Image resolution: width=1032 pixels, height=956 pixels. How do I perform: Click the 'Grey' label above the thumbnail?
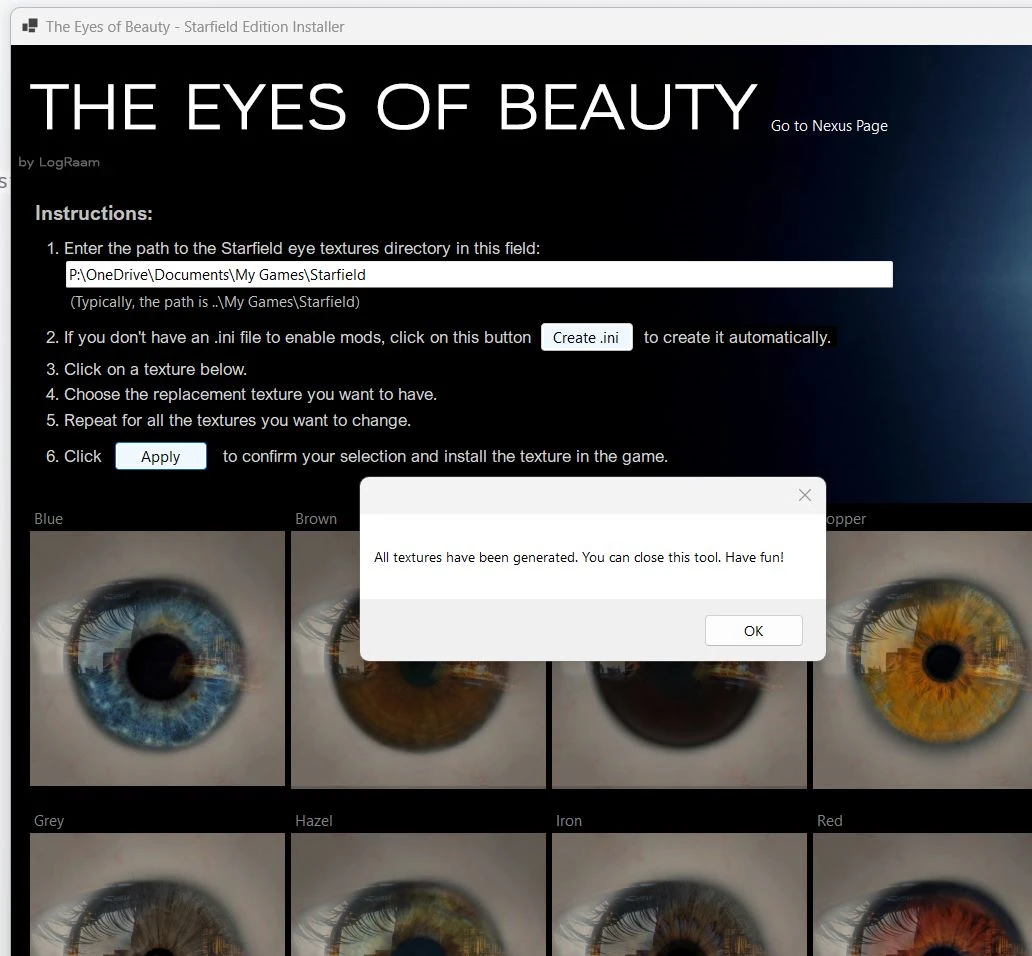[x=49, y=820]
